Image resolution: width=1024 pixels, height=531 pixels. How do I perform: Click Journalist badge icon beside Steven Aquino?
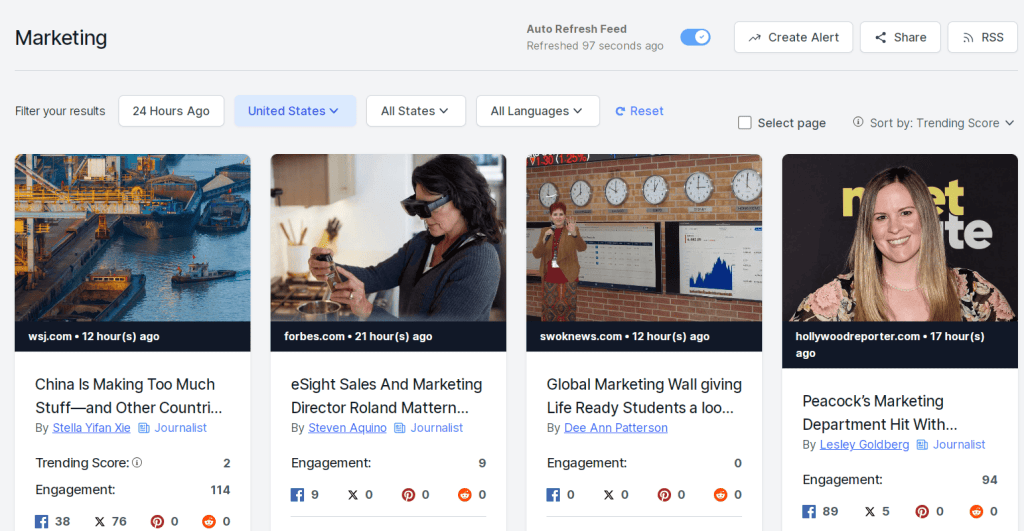pyautogui.click(x=400, y=428)
